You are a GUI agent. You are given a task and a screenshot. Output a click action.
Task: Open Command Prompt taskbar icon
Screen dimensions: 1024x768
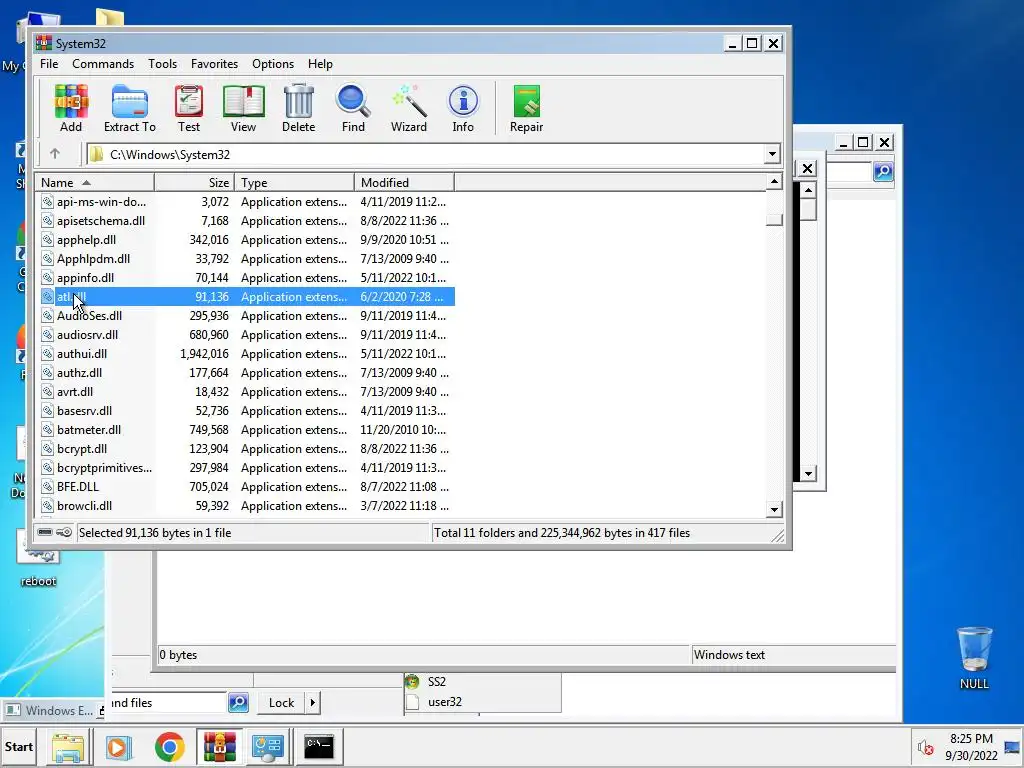pos(319,747)
